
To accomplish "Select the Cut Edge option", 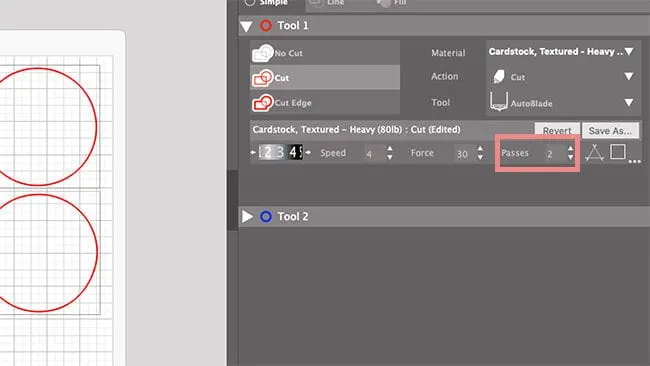I will (325, 102).
